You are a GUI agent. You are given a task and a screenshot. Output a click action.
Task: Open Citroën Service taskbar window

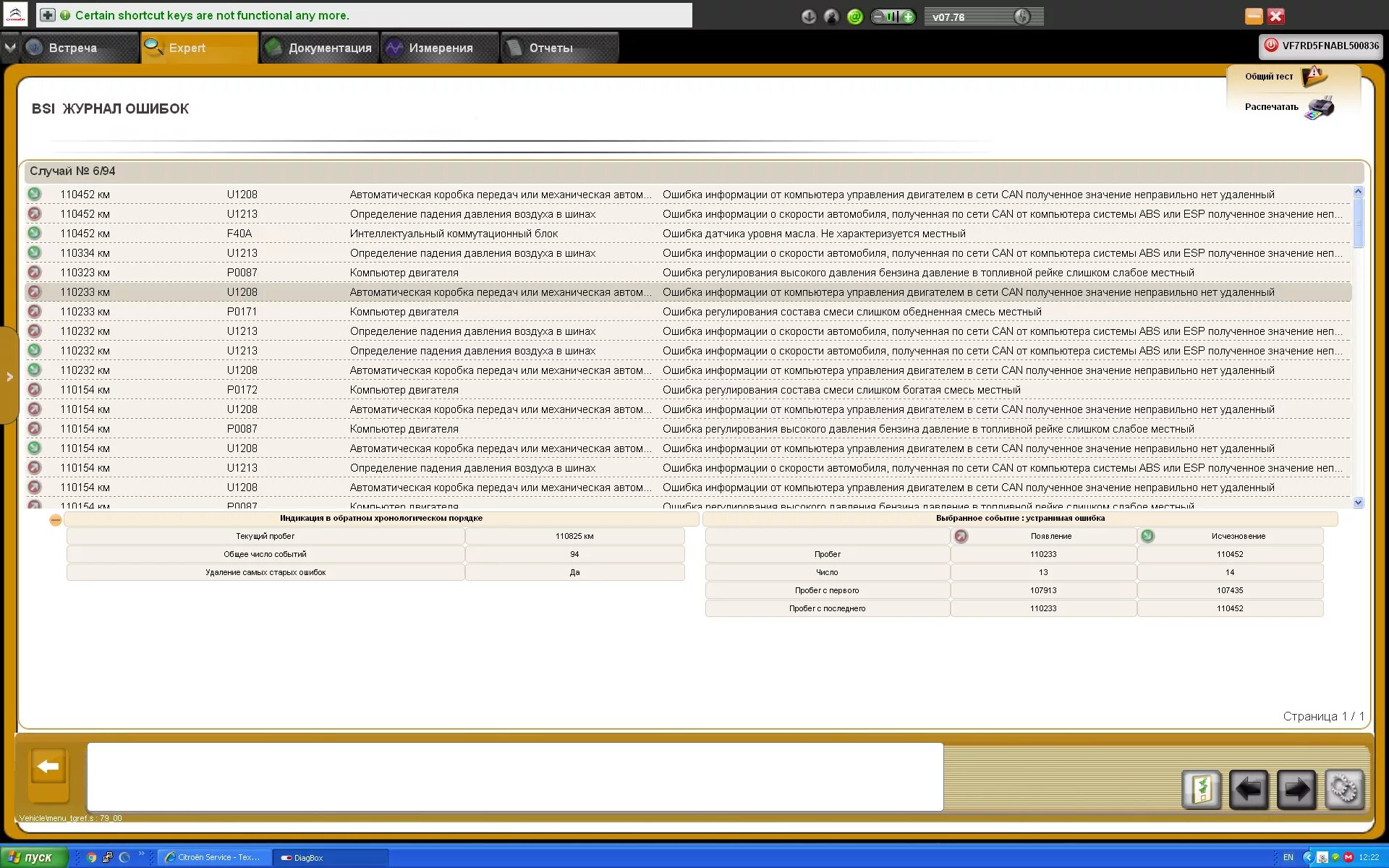[215, 857]
